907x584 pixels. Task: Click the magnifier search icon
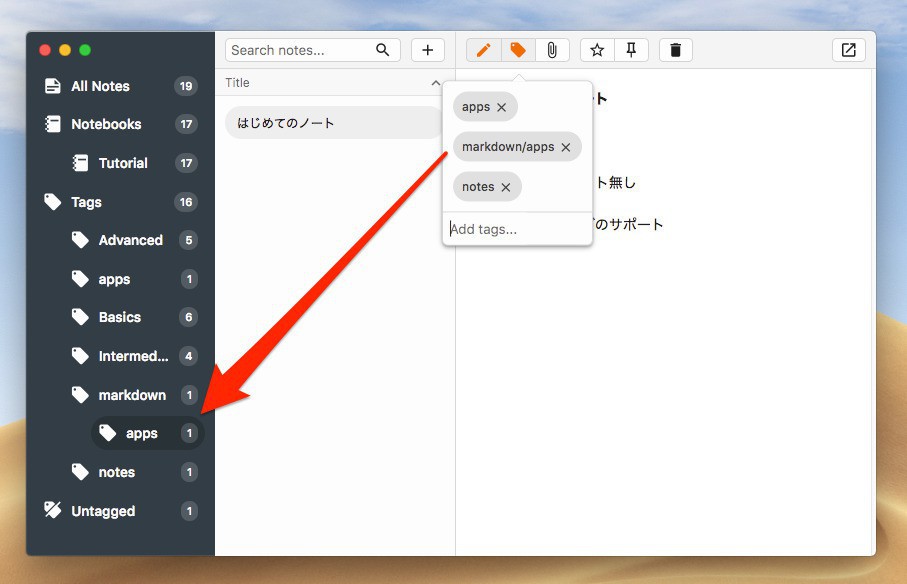[x=383, y=50]
